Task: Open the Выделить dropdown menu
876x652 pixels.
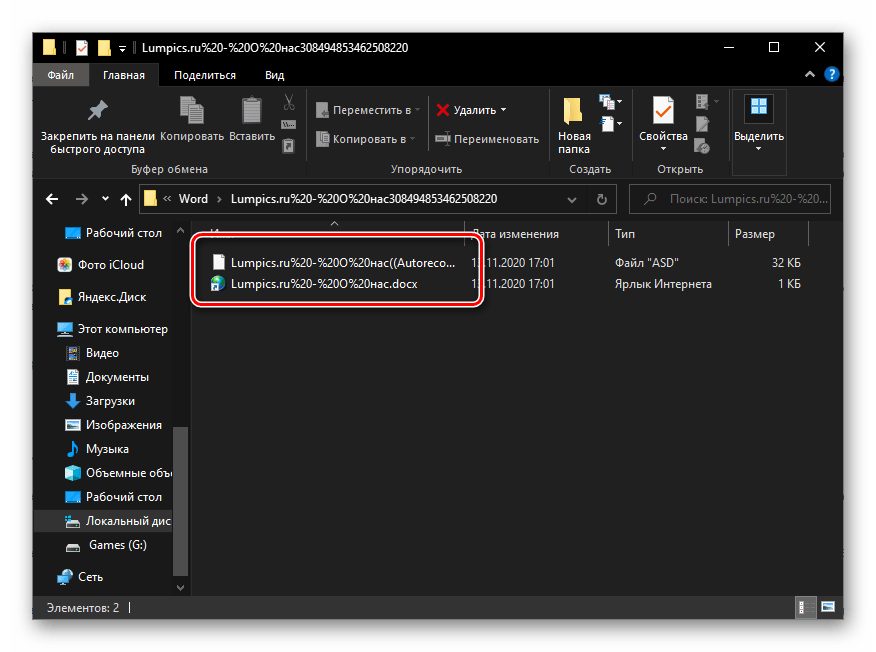Action: click(x=758, y=149)
